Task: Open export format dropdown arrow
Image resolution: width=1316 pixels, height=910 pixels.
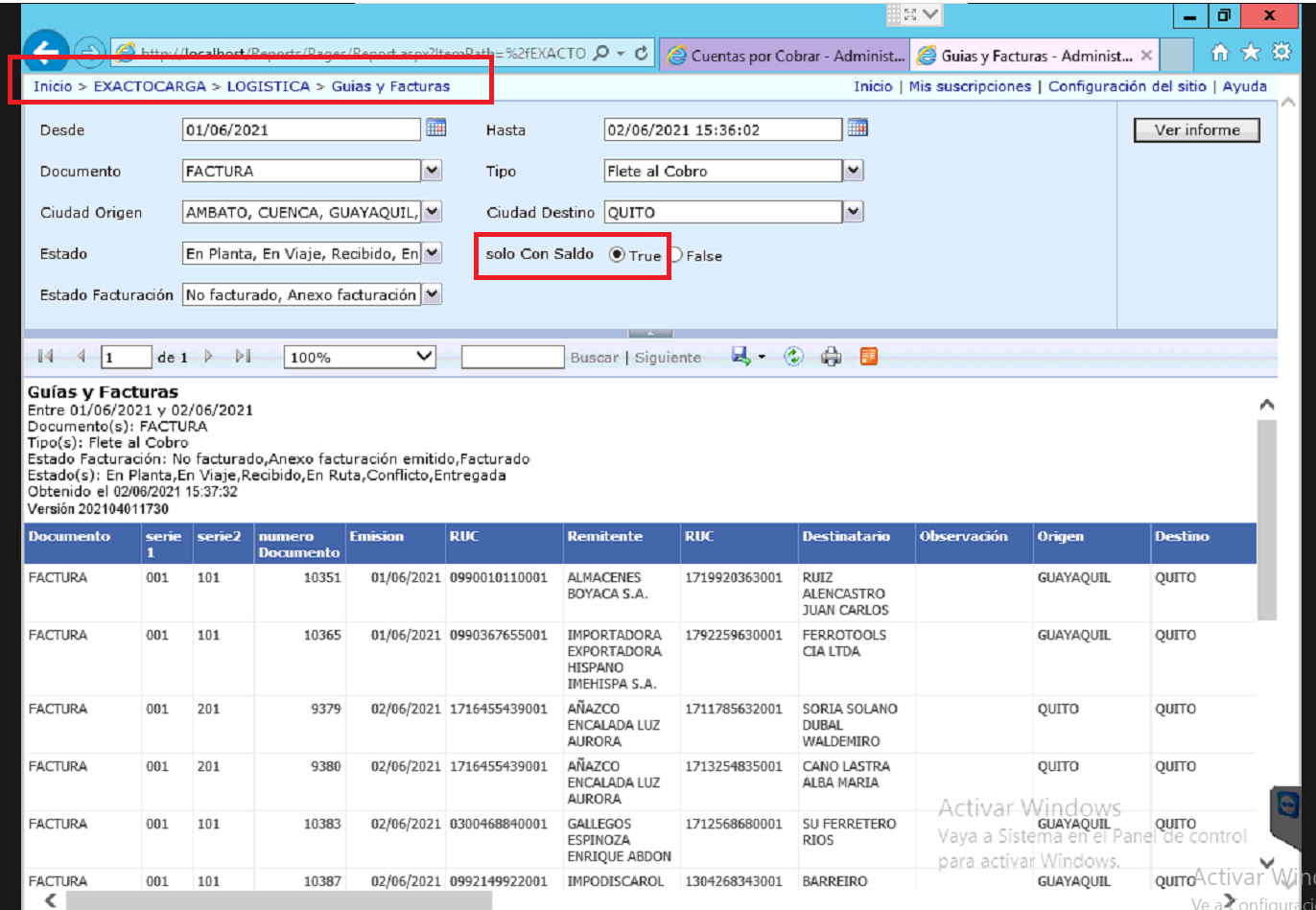Action: tap(762, 357)
